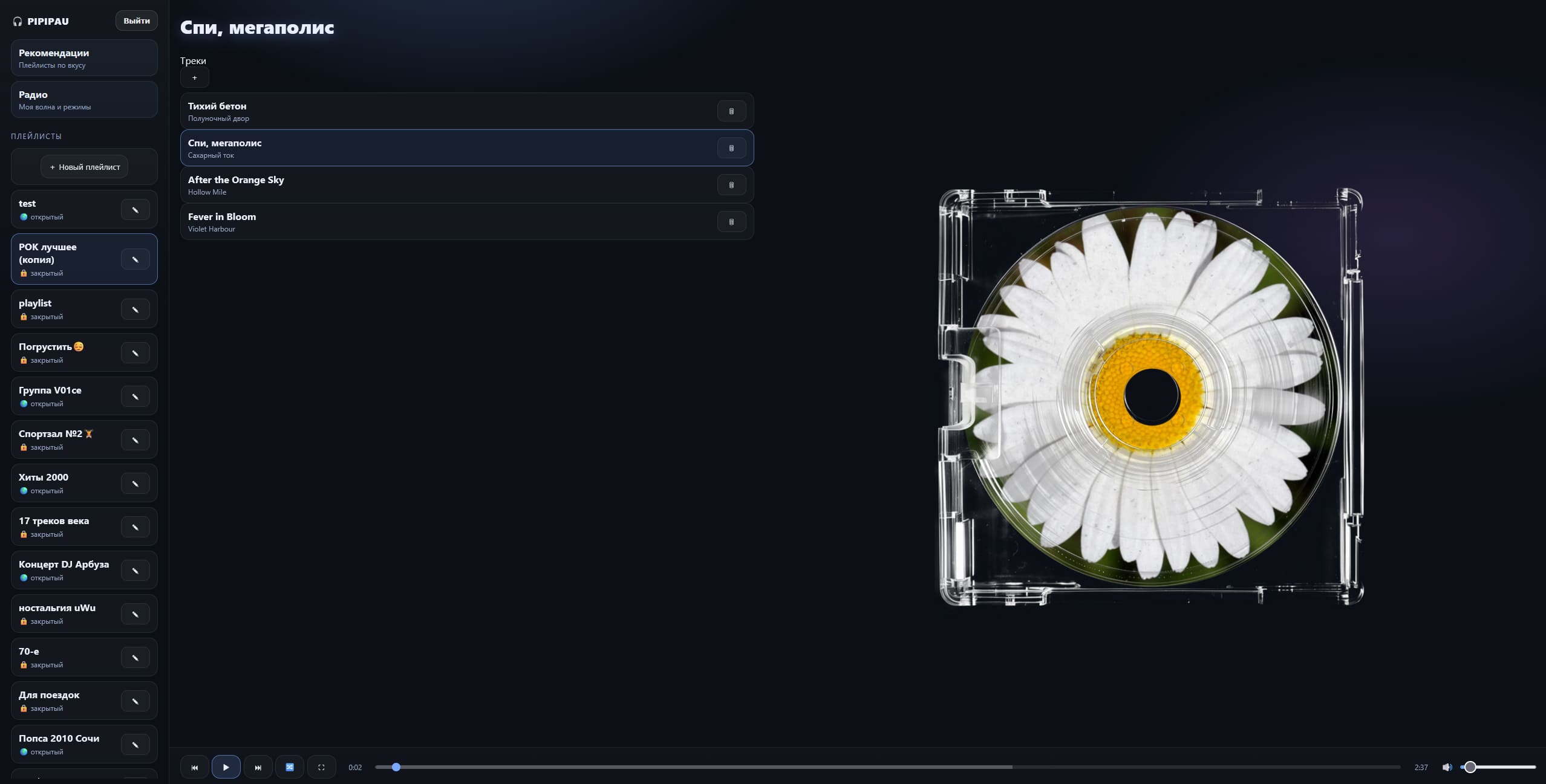
Task: Toggle shuffle mode in the player
Action: [290, 767]
